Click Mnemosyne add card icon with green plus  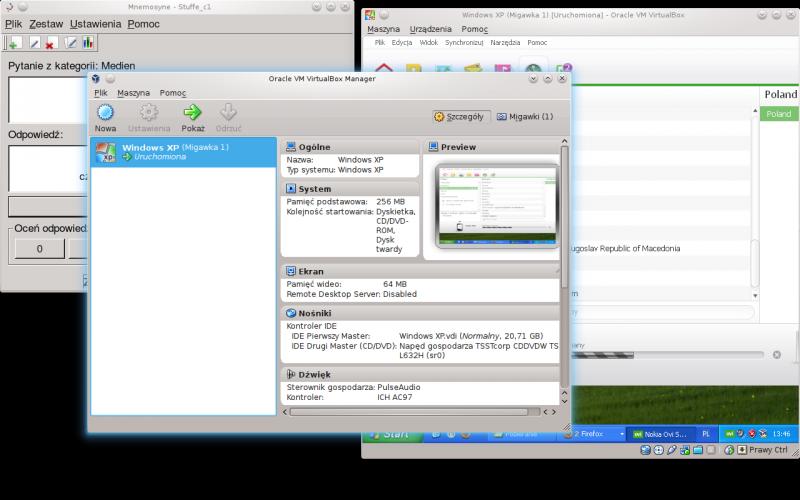coord(14,43)
